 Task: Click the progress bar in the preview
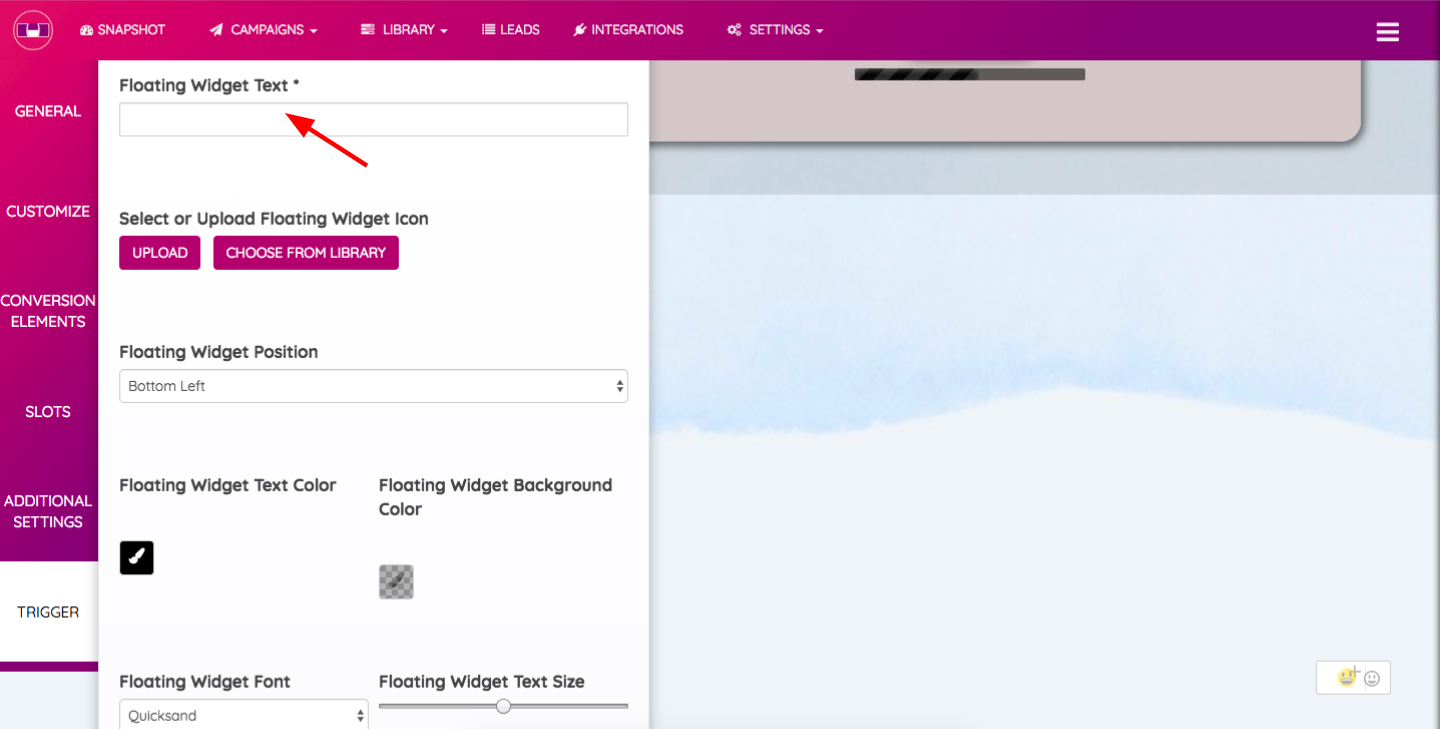coord(970,74)
